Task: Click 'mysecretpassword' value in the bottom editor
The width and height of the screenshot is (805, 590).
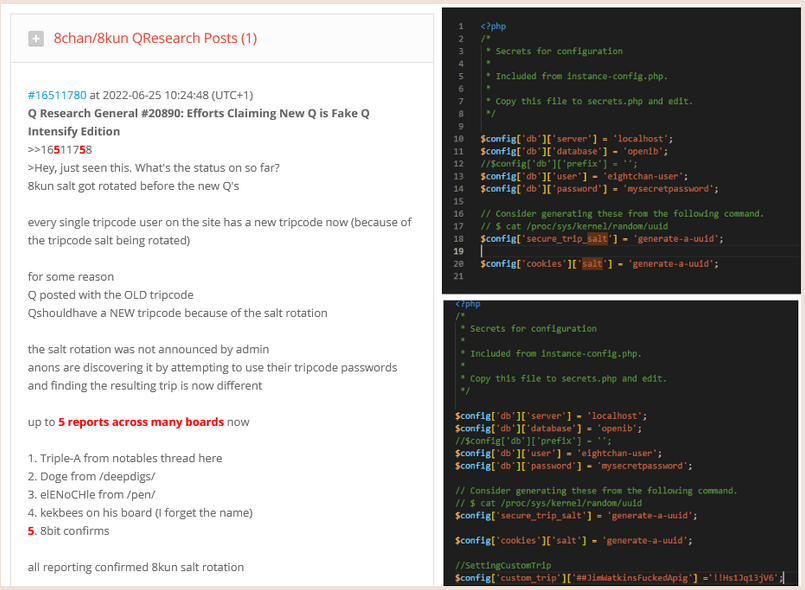Action: (x=643, y=466)
